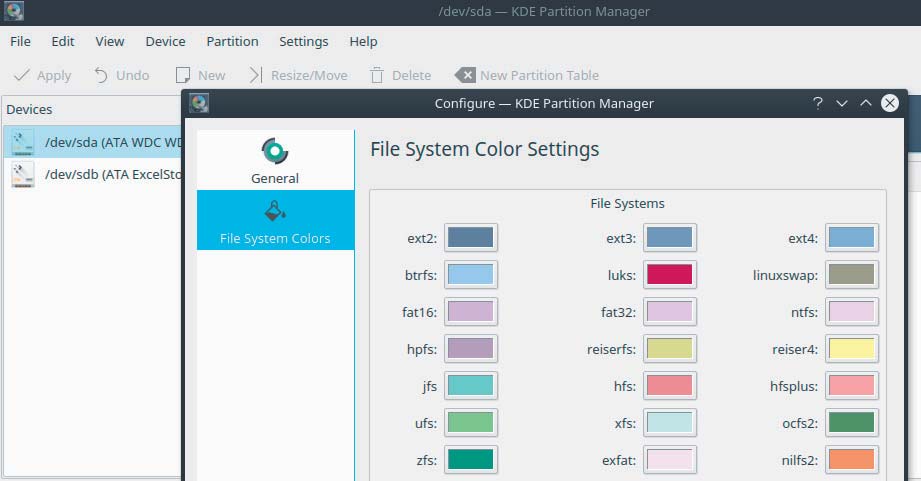Select the hpfs color button
921x481 pixels.
click(470, 348)
